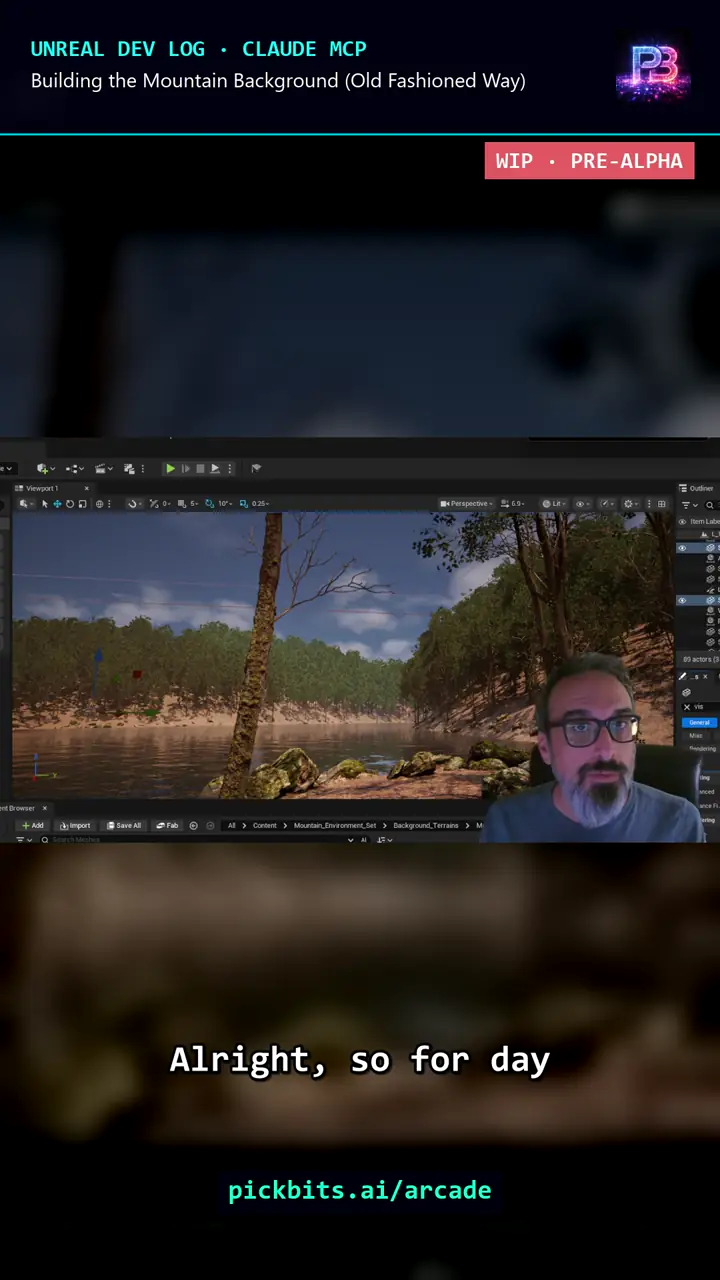720x1280 pixels.
Task: Open the Lit view mode menu
Action: pyautogui.click(x=554, y=503)
